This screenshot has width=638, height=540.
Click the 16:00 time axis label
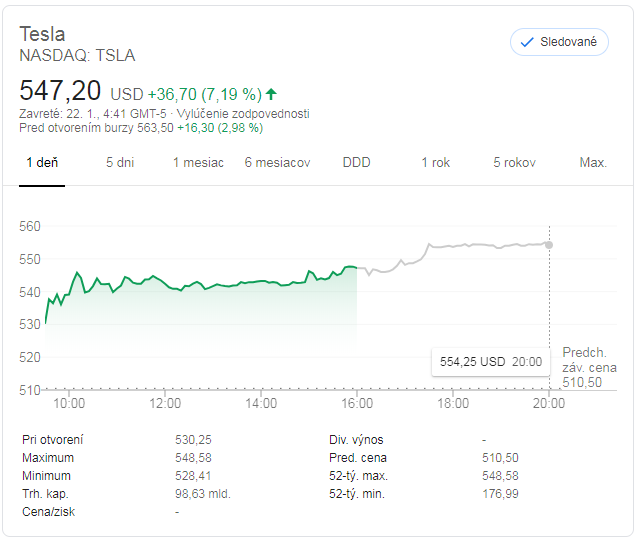pyautogui.click(x=357, y=403)
